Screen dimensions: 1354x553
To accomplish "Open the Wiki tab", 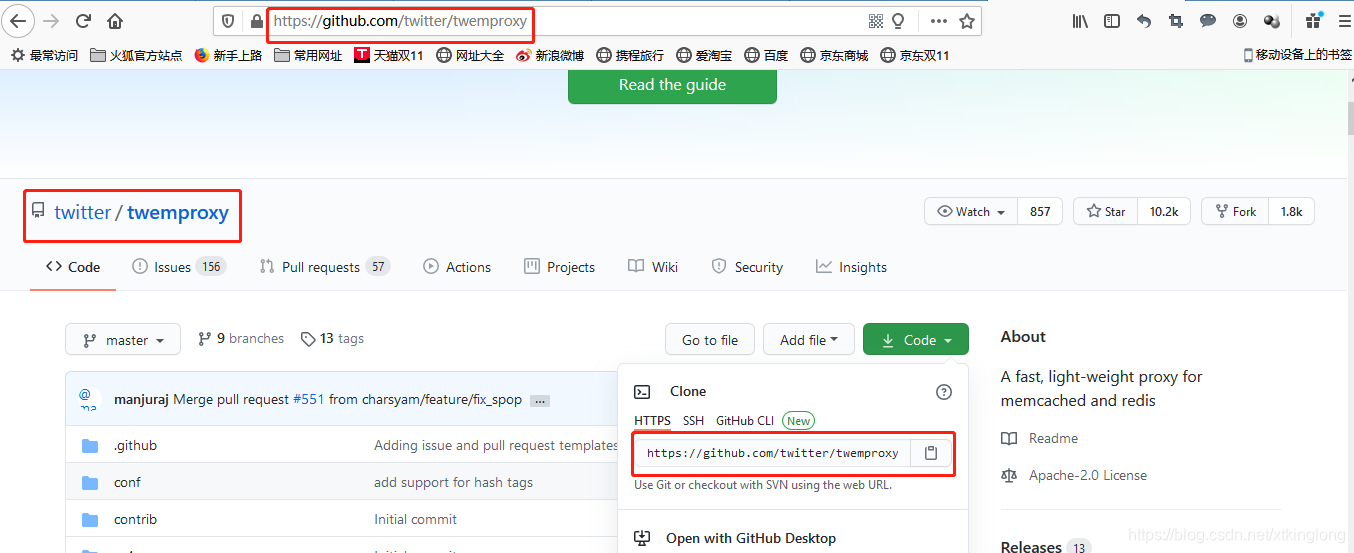I will [653, 267].
